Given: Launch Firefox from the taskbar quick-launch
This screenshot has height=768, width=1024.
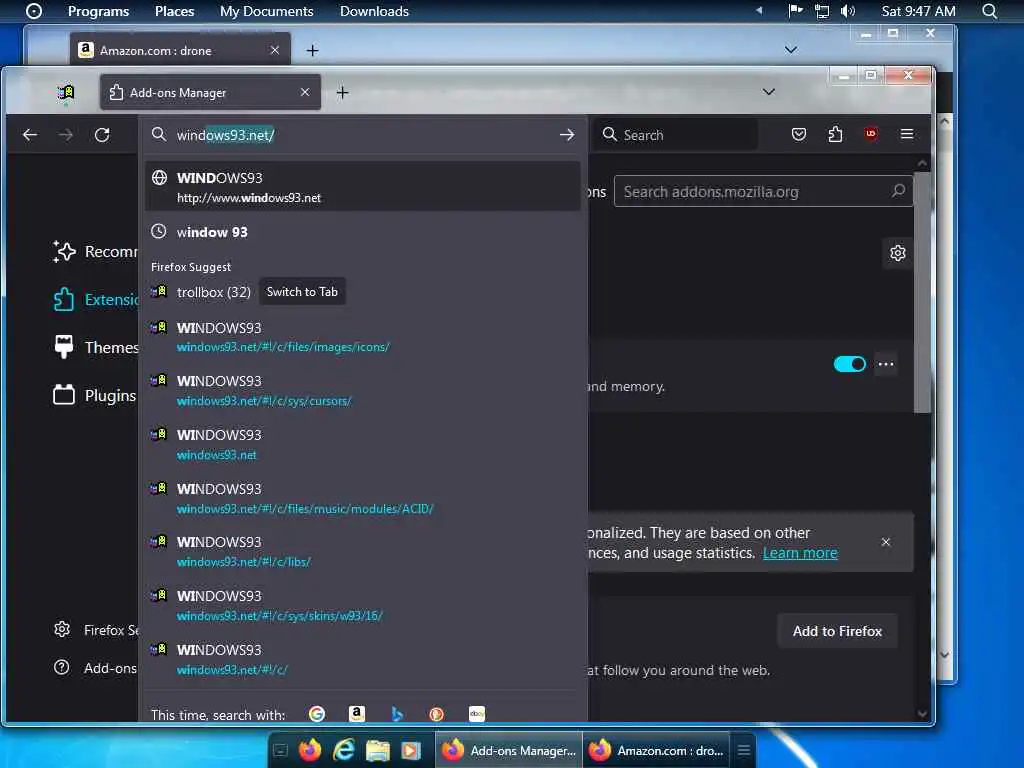Looking at the screenshot, I should click(x=310, y=750).
